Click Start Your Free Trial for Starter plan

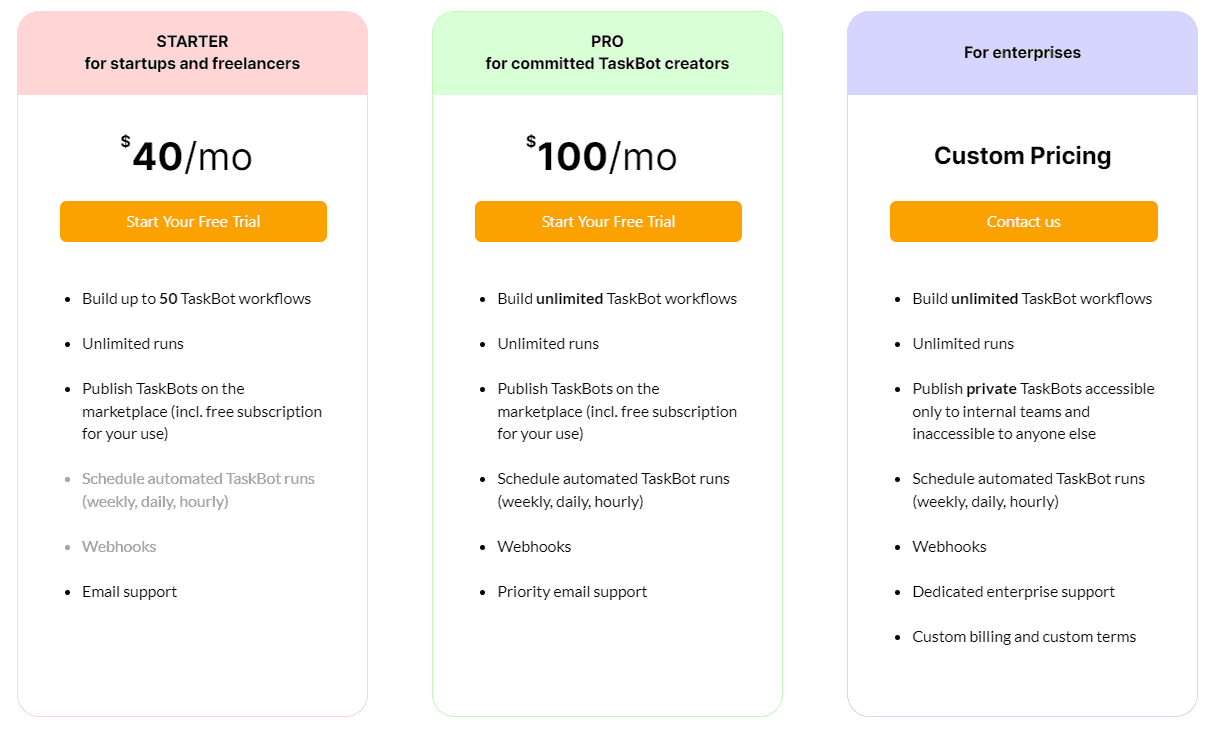193,221
